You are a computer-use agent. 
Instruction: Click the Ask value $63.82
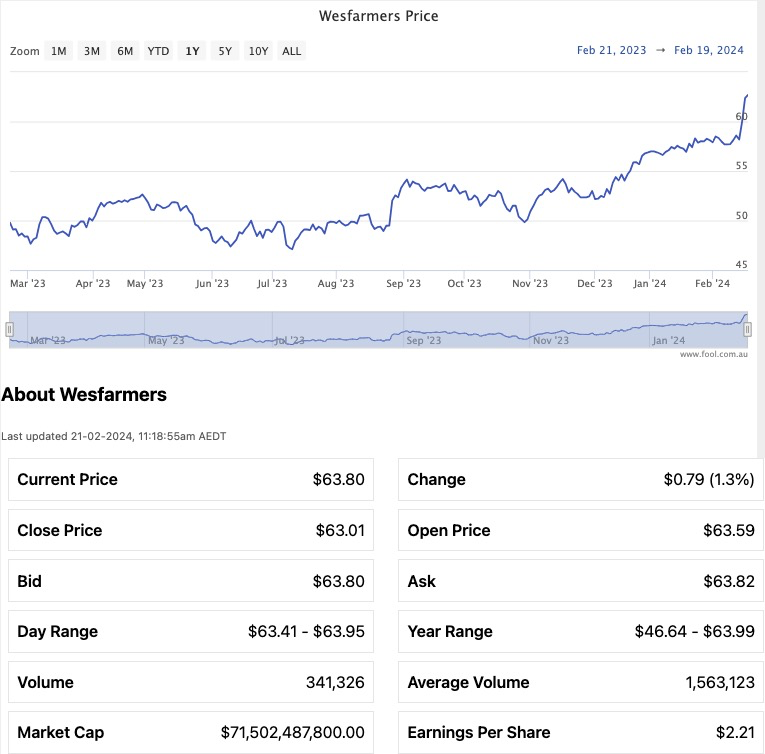click(x=729, y=581)
